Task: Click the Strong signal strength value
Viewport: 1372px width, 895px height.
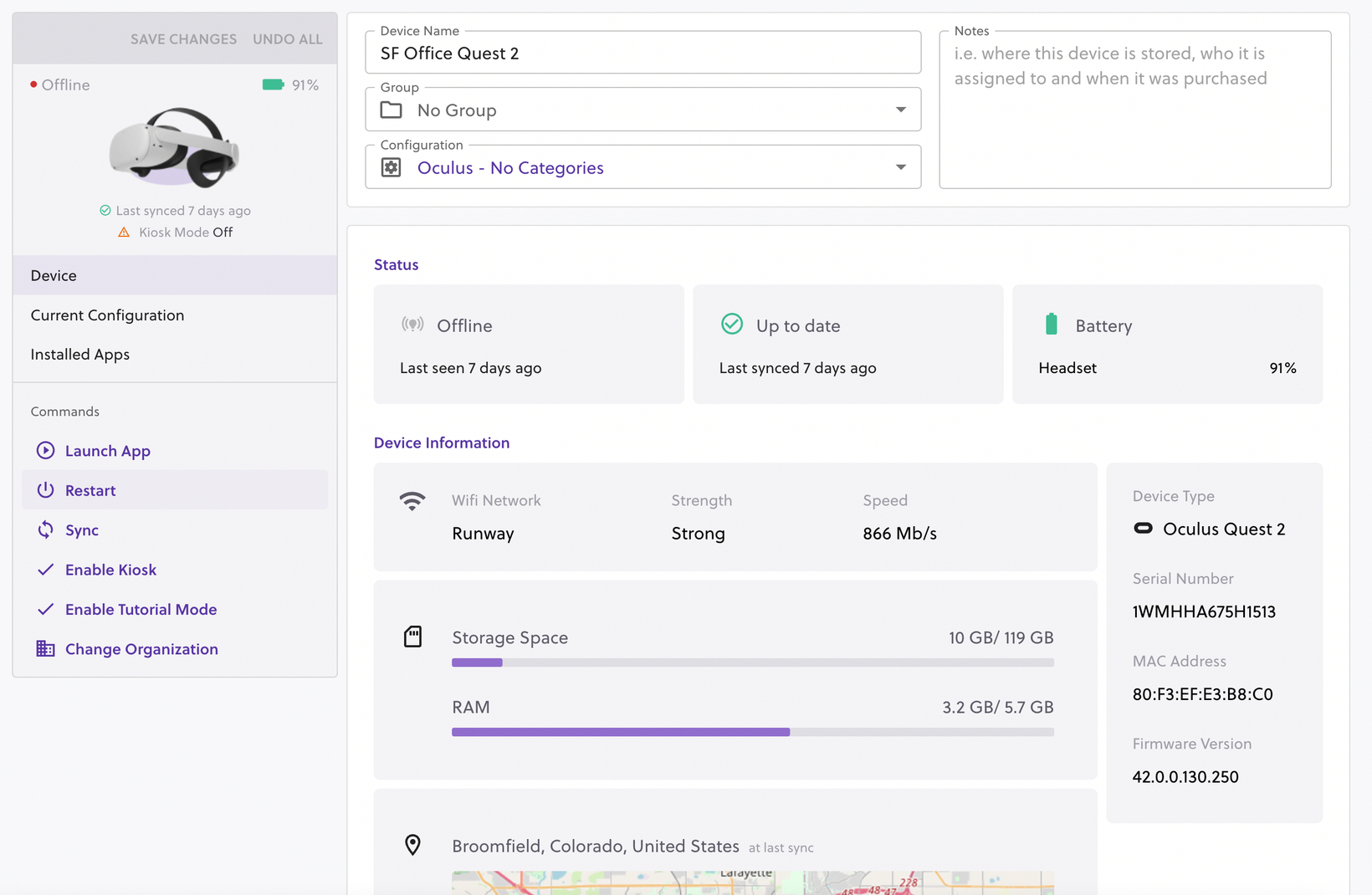Action: point(698,534)
